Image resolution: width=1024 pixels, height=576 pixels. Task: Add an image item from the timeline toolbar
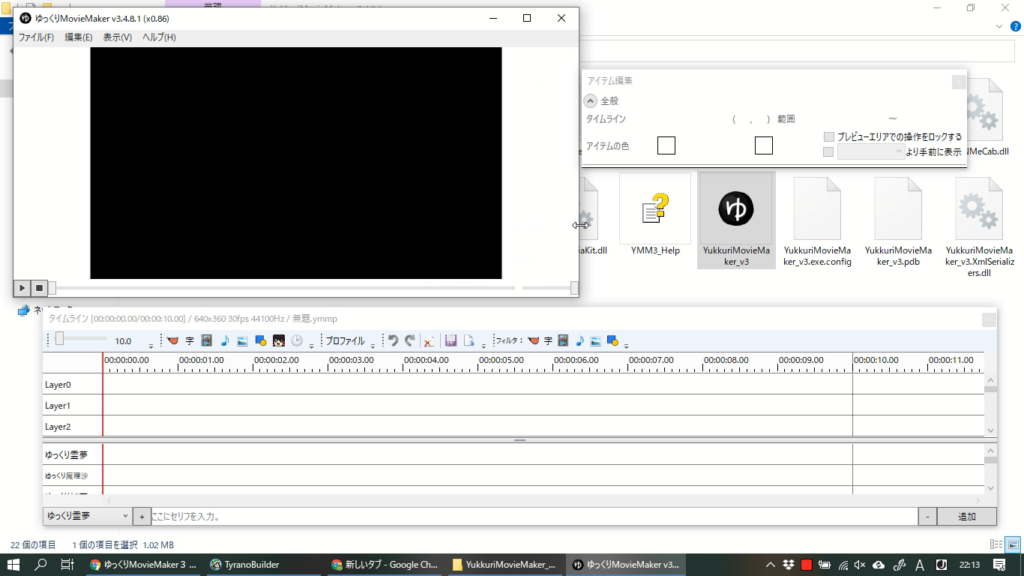pos(242,341)
